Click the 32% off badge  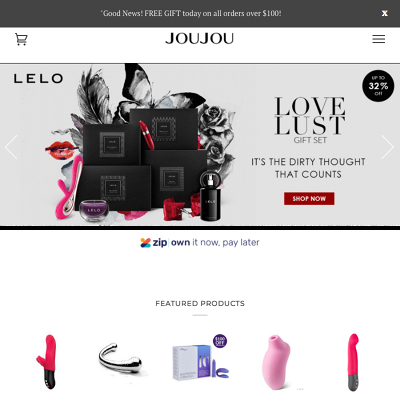tap(378, 86)
